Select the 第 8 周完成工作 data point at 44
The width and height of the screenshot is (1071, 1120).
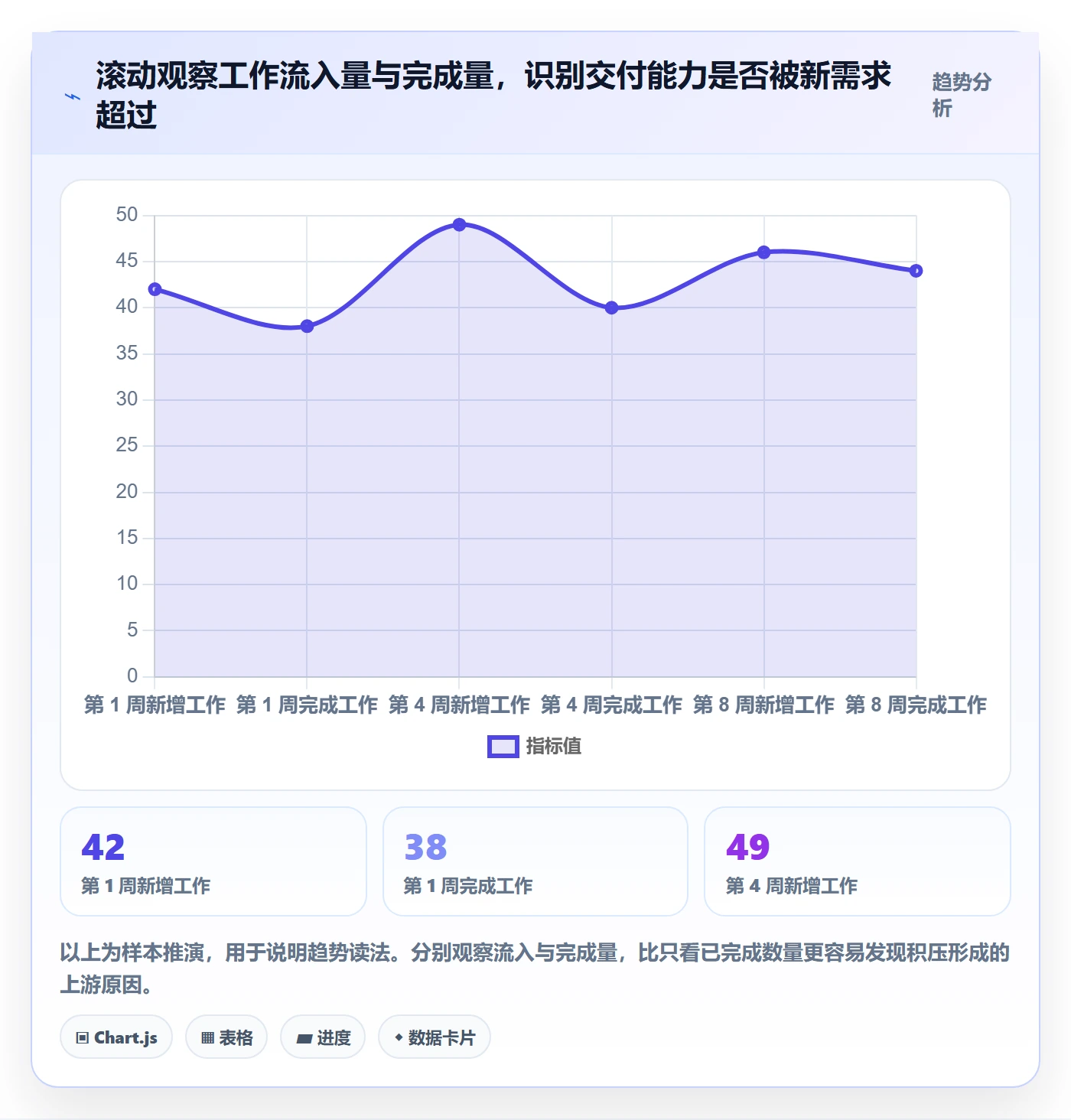tap(916, 271)
